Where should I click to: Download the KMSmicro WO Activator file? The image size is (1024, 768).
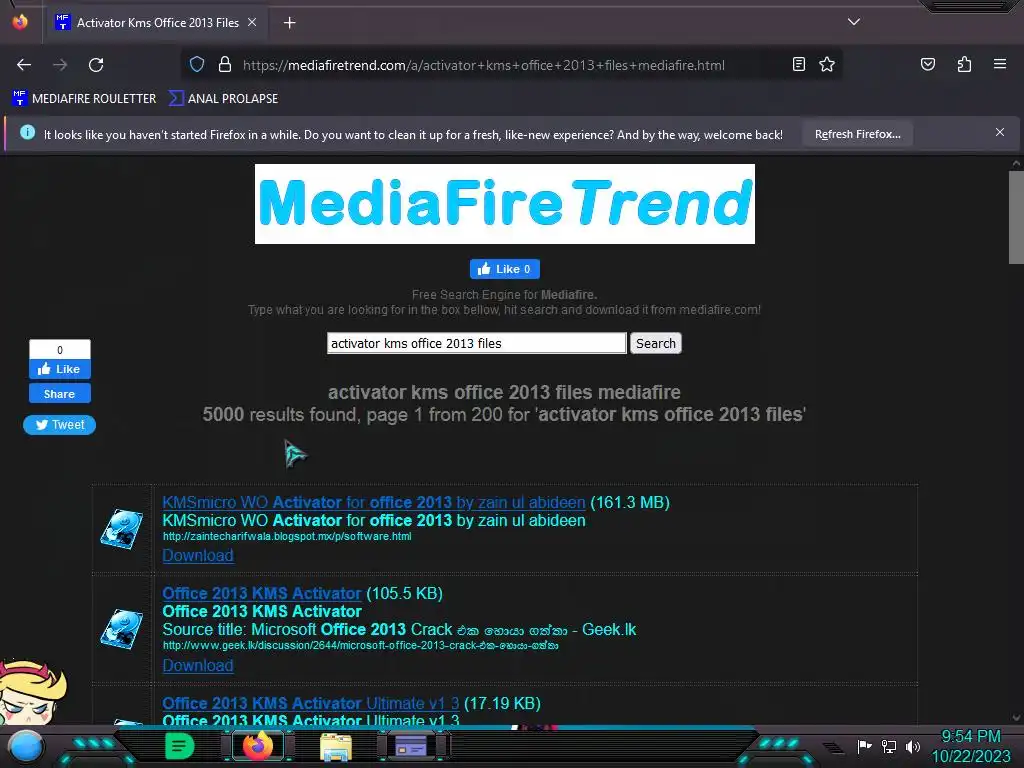coord(198,555)
